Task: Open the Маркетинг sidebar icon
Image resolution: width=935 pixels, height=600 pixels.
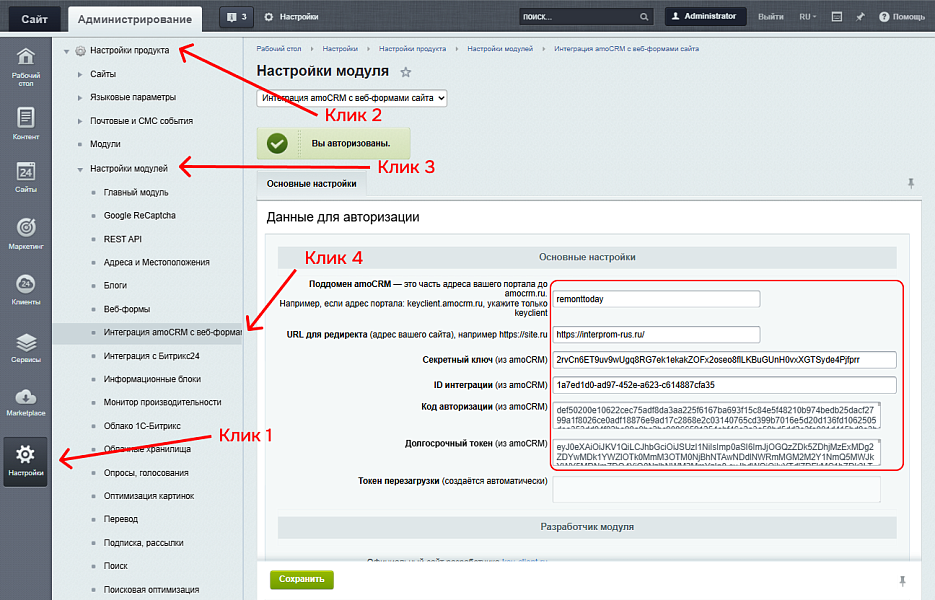Action: [26, 231]
